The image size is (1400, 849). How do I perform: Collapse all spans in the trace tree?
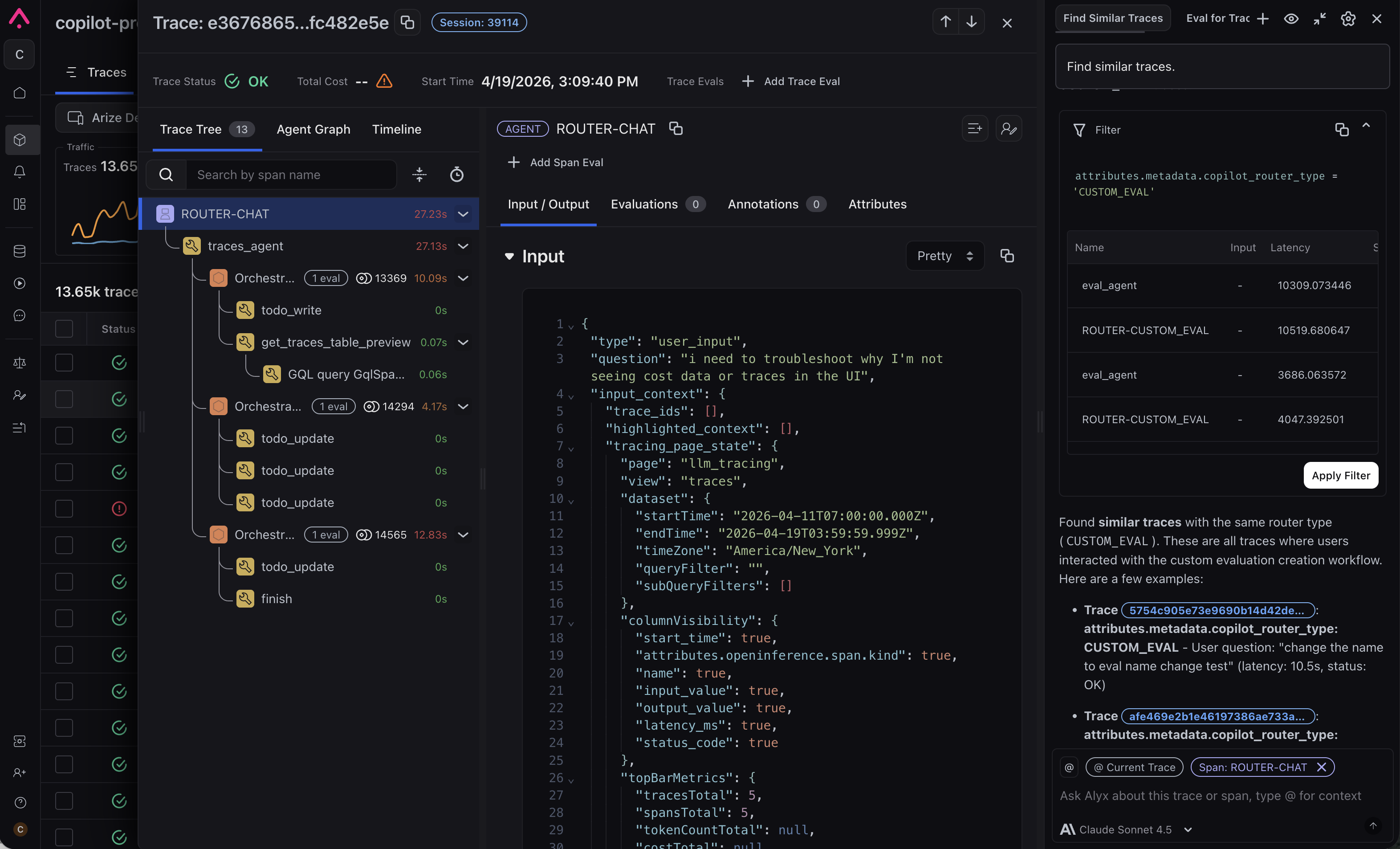click(419, 175)
